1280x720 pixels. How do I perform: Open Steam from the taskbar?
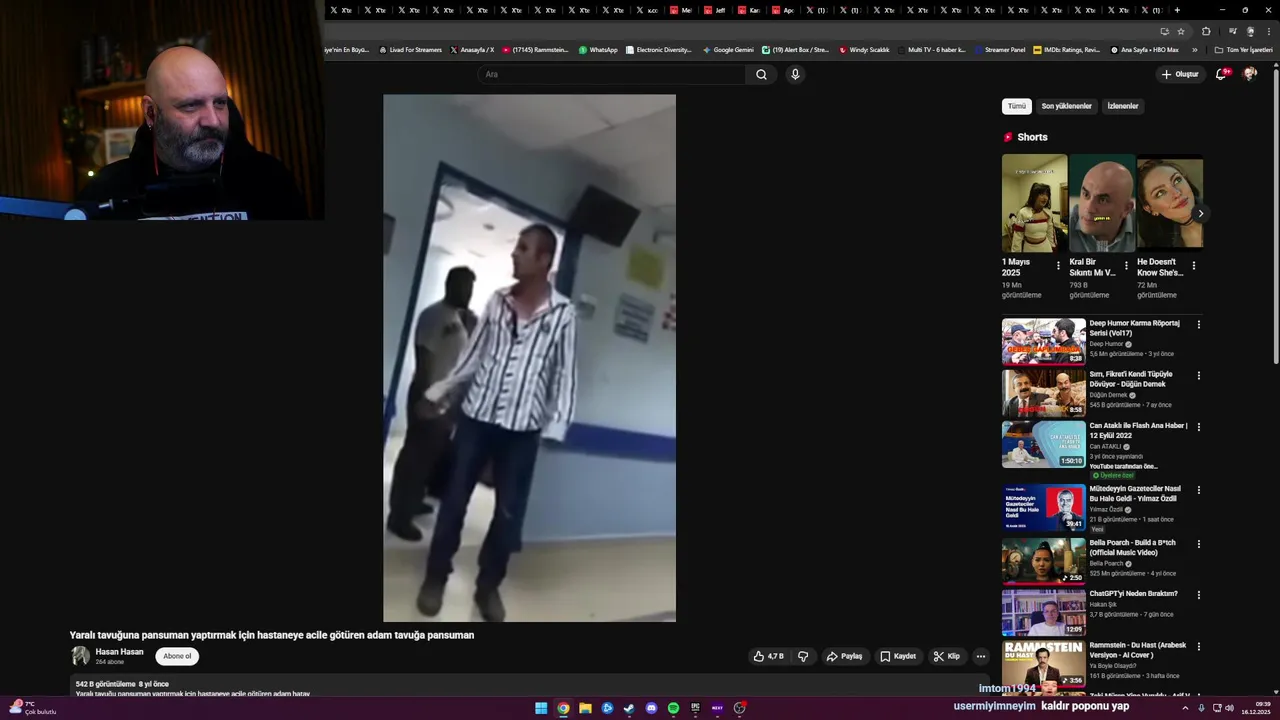tap(629, 708)
